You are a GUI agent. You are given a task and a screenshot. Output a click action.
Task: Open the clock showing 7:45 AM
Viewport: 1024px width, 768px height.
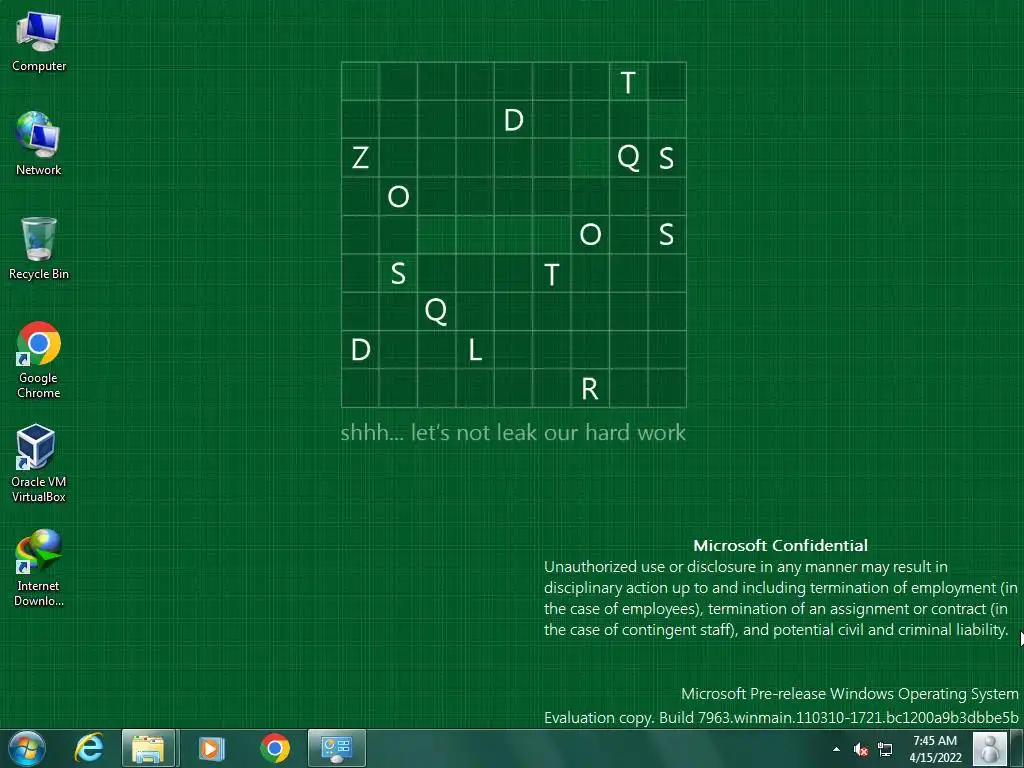pos(935,748)
